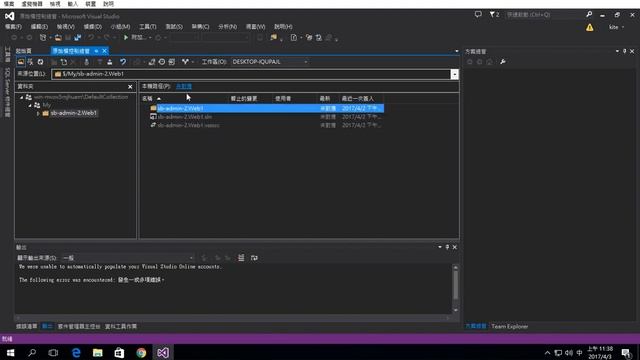Switch to the Package Manager Console tab

pyautogui.click(x=79, y=326)
